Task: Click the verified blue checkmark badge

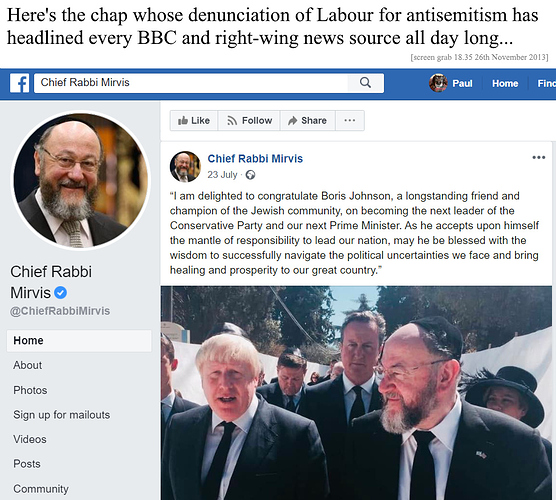Action: [x=61, y=293]
